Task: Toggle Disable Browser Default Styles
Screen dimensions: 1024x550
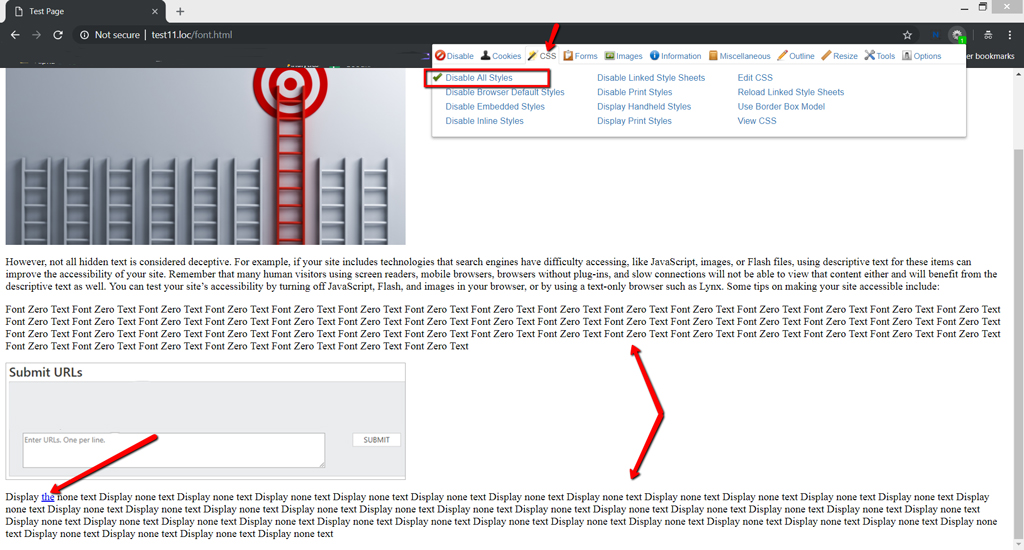Action: (505, 92)
